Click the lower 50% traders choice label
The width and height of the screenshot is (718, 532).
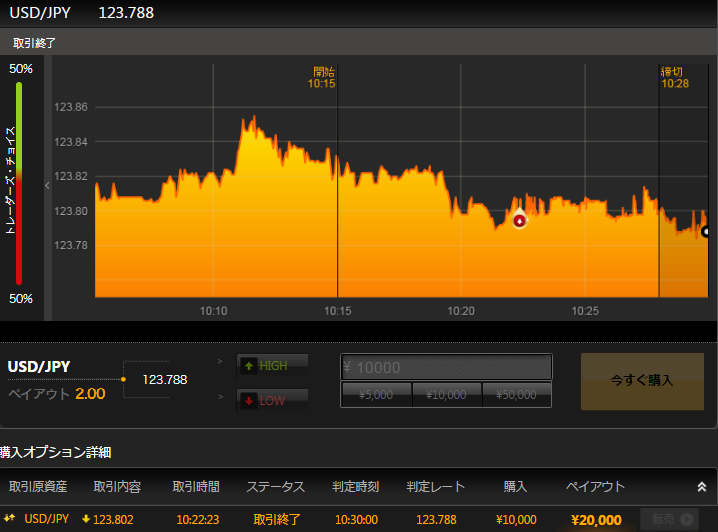(21, 299)
